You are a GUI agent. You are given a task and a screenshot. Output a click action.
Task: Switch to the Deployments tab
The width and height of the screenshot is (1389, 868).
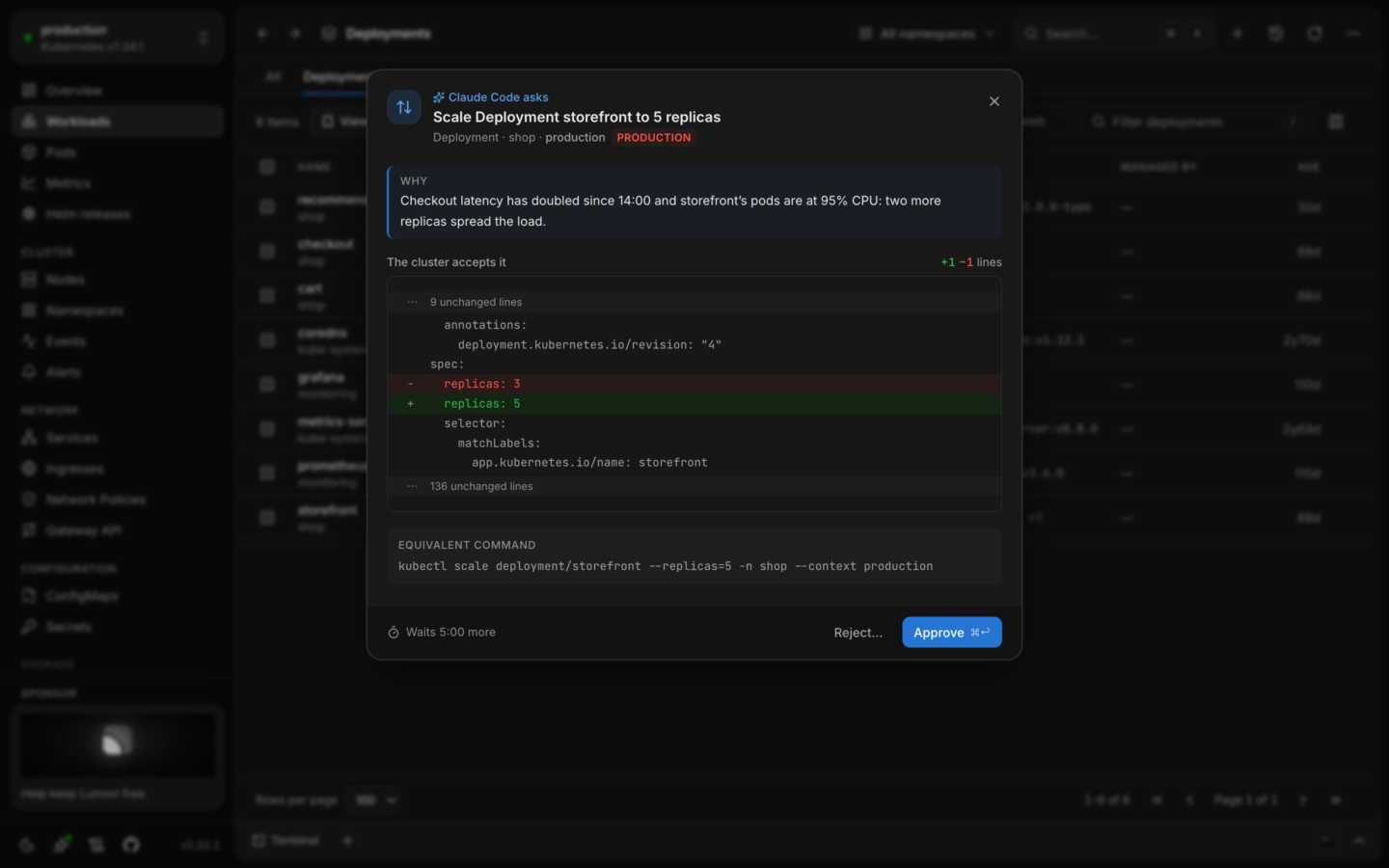(x=335, y=77)
